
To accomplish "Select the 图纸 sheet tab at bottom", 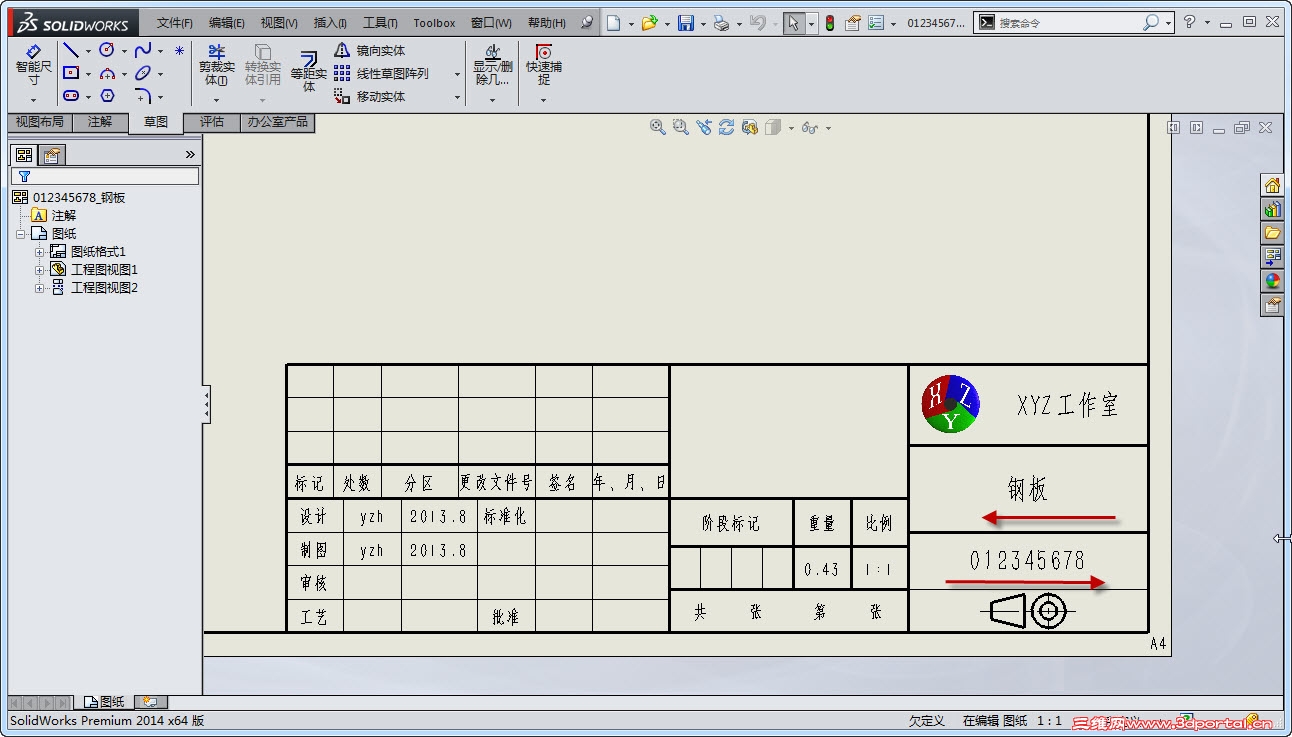I will [104, 702].
